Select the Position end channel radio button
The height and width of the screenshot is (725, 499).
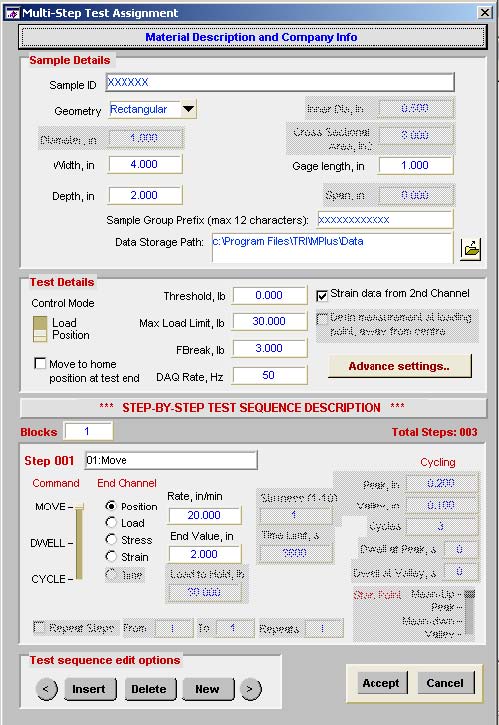coord(111,506)
